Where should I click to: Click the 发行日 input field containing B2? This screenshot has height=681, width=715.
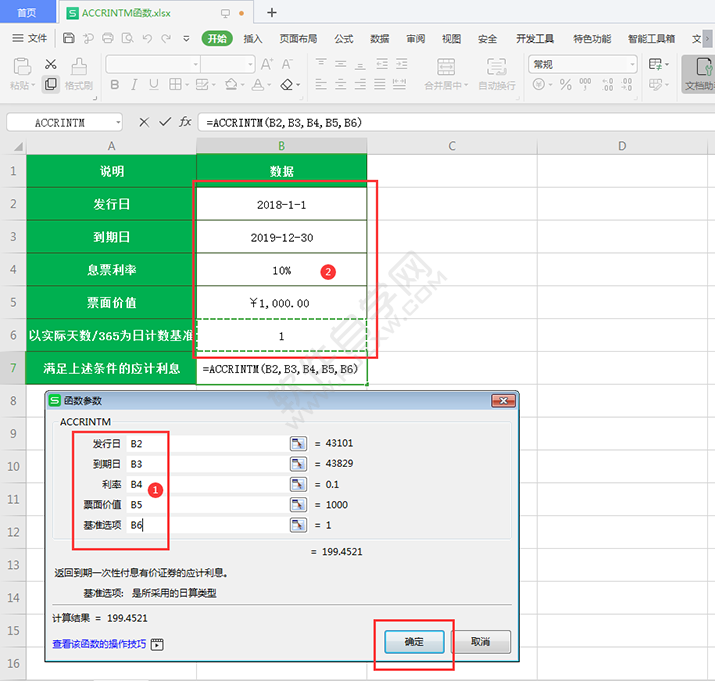[207, 443]
